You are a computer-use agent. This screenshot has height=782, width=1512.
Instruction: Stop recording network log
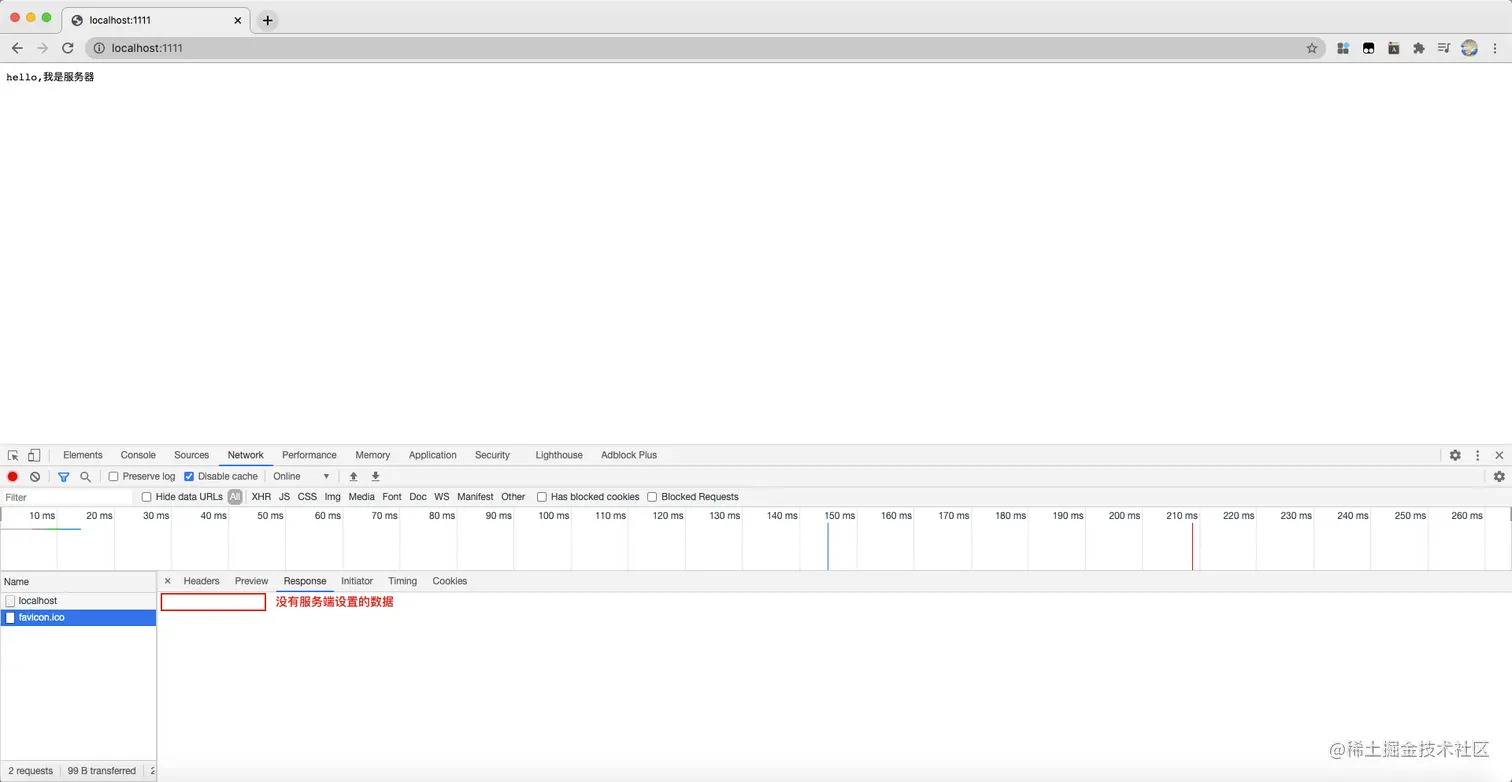click(x=13, y=477)
